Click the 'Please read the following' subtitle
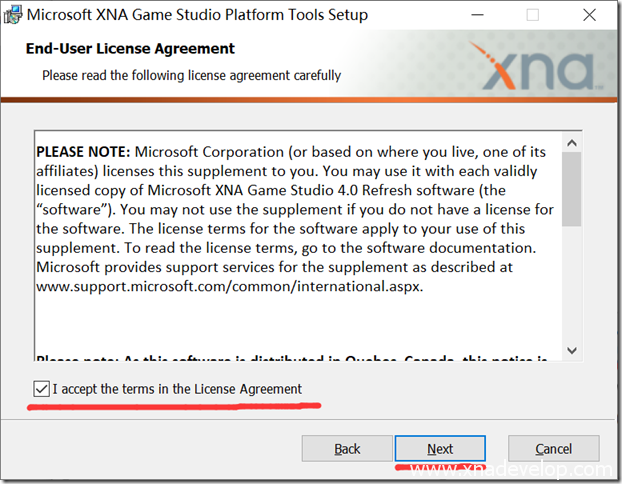 pyautogui.click(x=191, y=75)
